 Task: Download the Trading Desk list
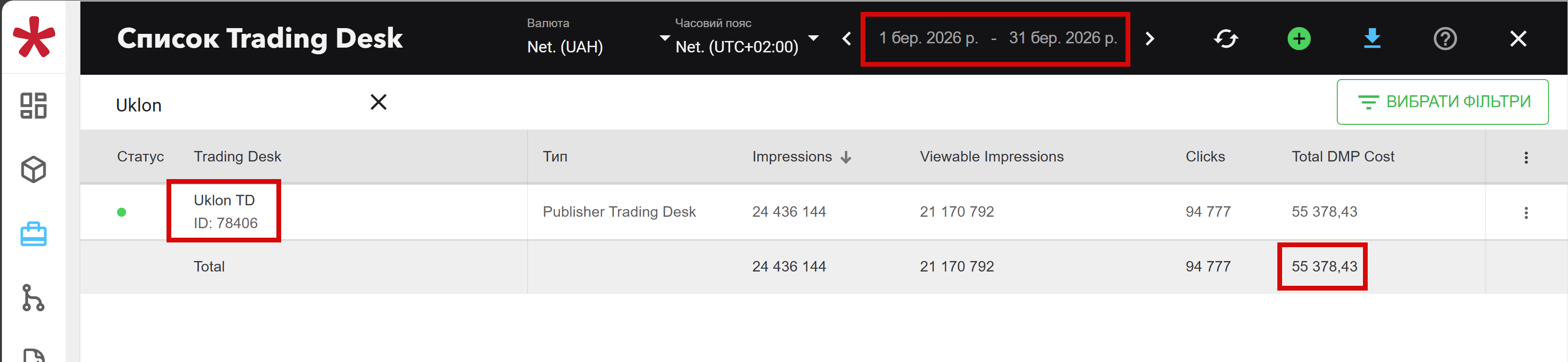tap(1372, 39)
